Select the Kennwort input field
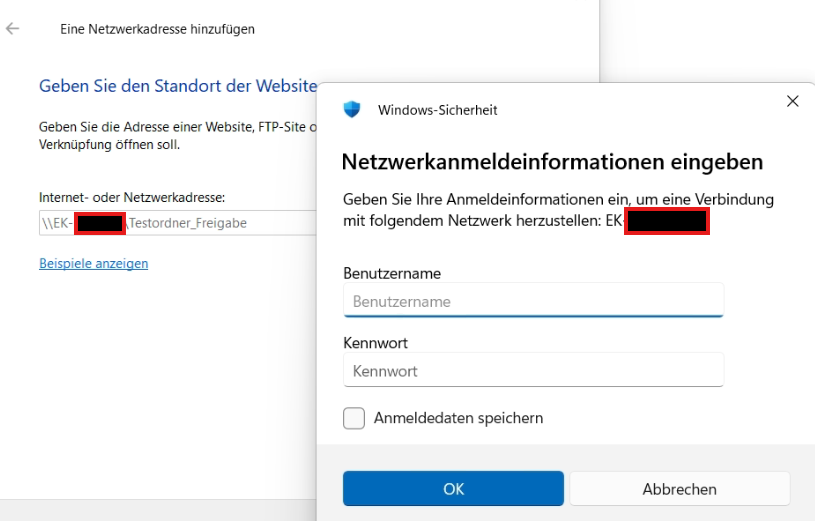Viewport: 815px width, 521px height. click(x=533, y=371)
